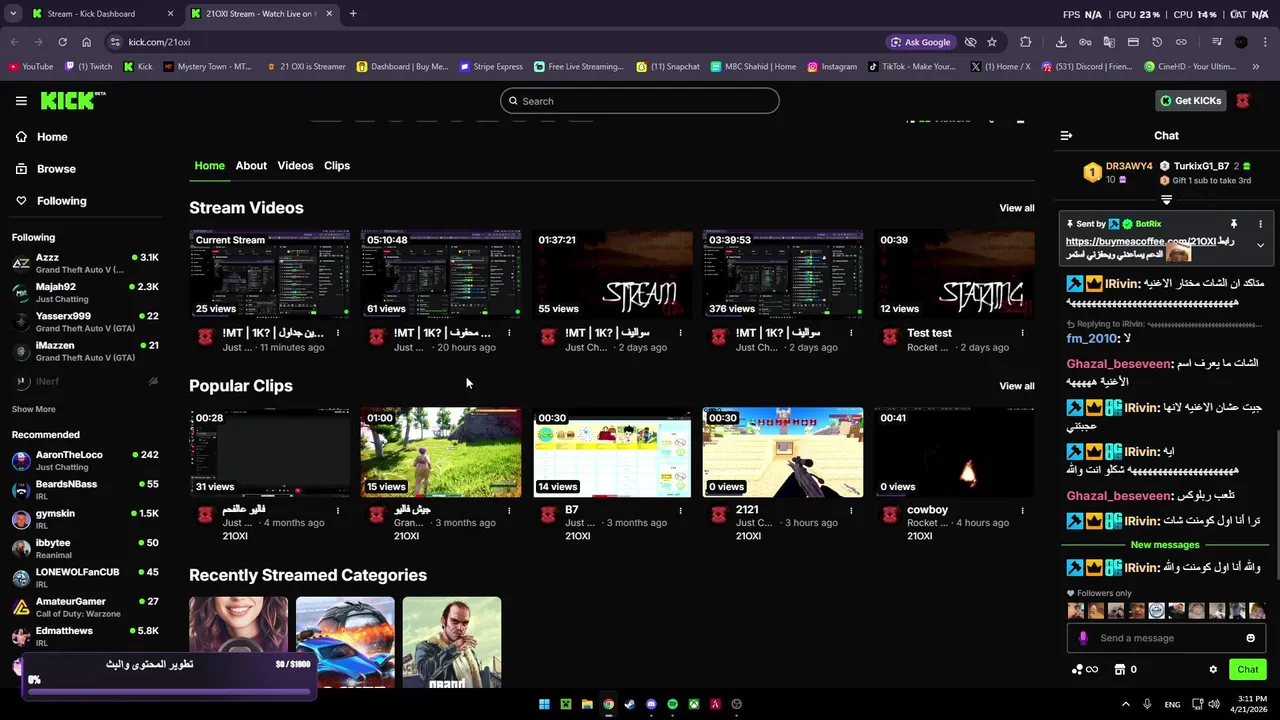Show hidden system tray icons
The width and height of the screenshot is (1280, 720).
tap(1125, 704)
